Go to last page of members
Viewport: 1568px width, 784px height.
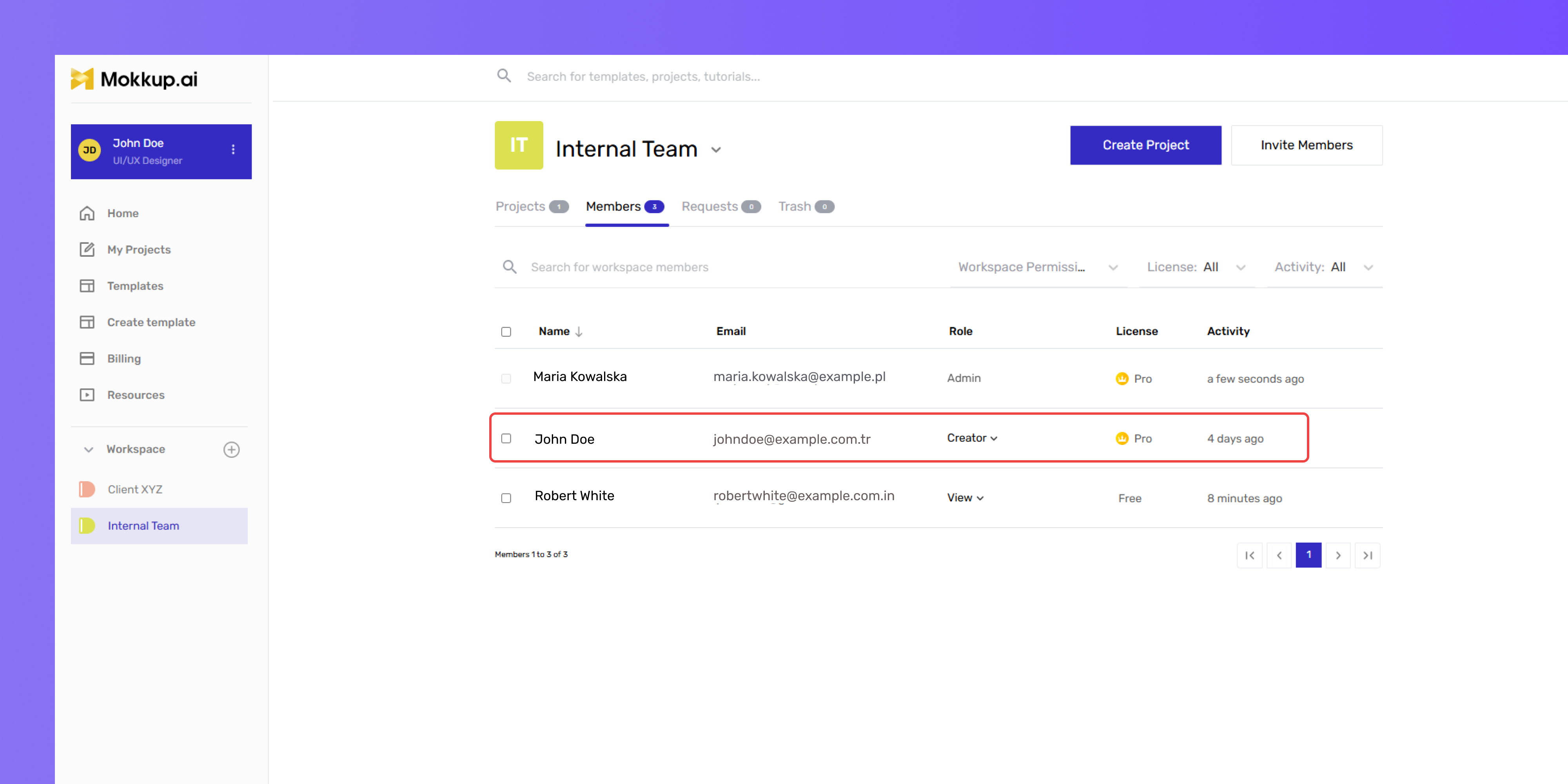click(x=1367, y=555)
